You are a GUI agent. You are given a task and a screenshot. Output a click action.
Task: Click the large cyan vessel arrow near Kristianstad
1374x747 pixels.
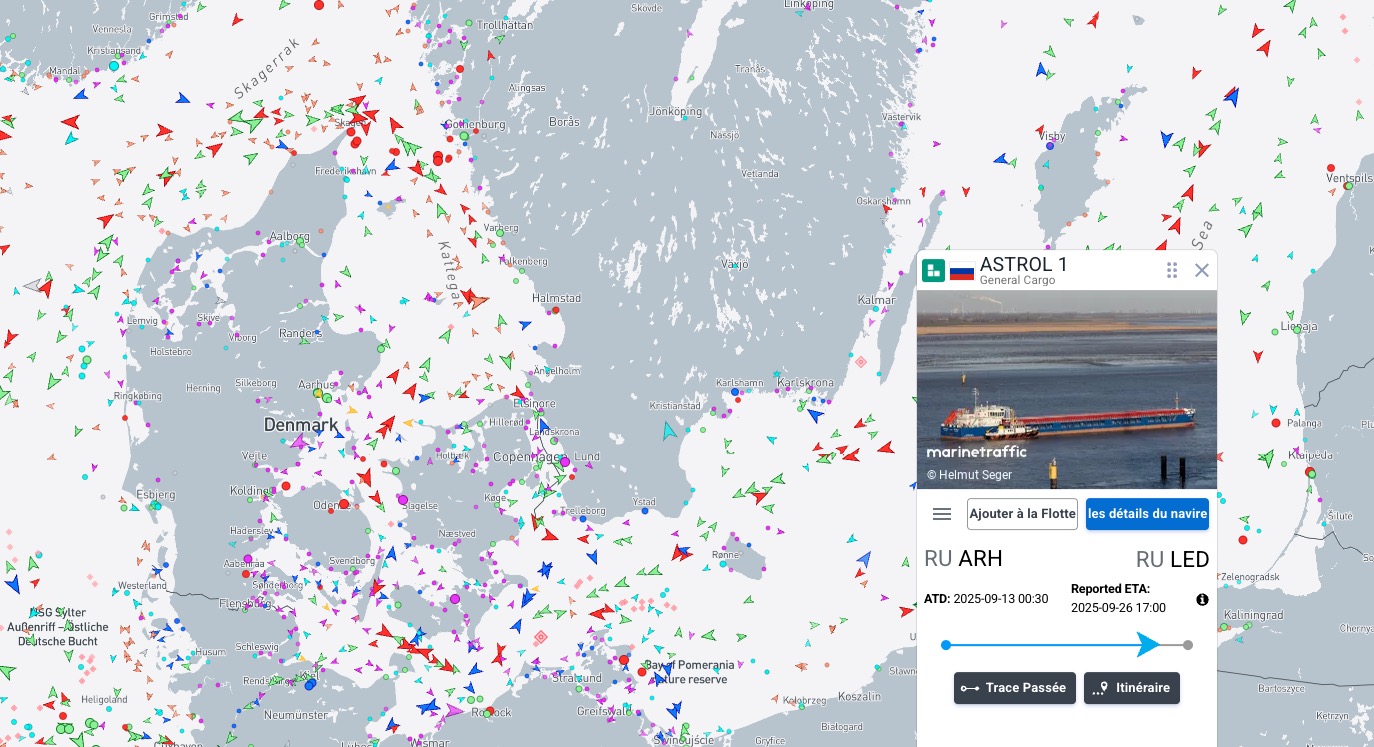pyautogui.click(x=670, y=431)
